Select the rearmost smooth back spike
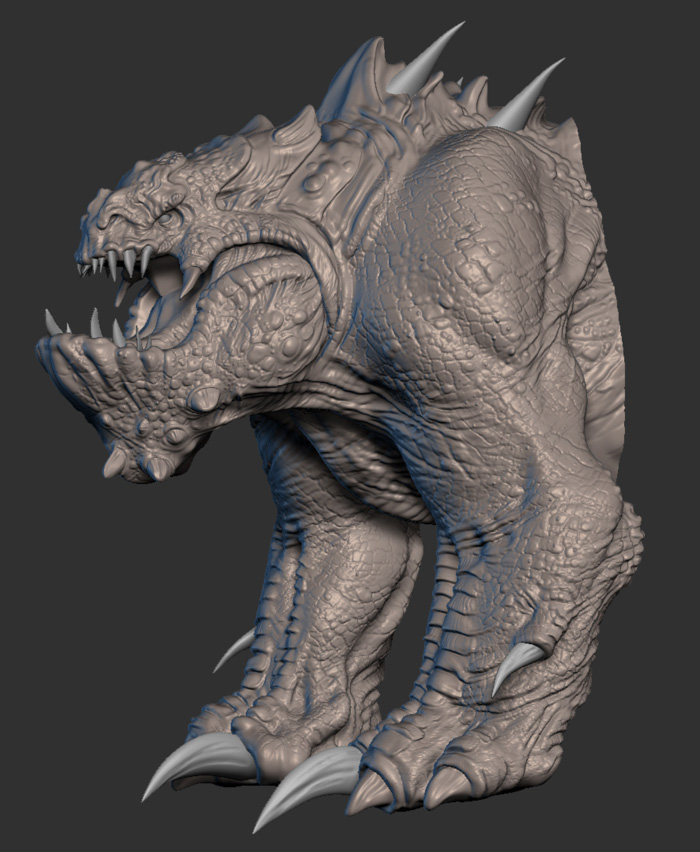This screenshot has height=852, width=700. tap(525, 95)
